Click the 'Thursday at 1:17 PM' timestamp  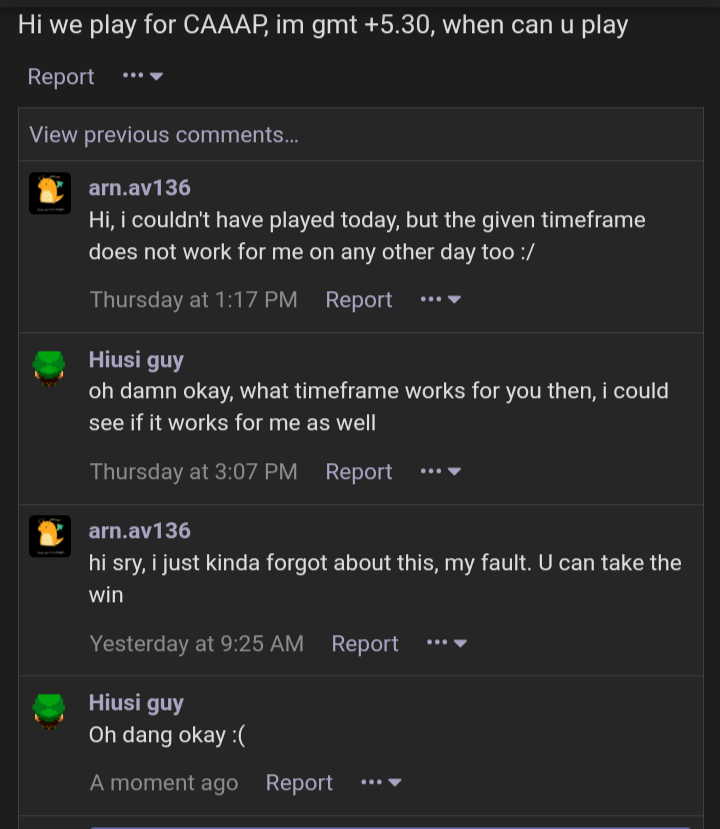(193, 300)
